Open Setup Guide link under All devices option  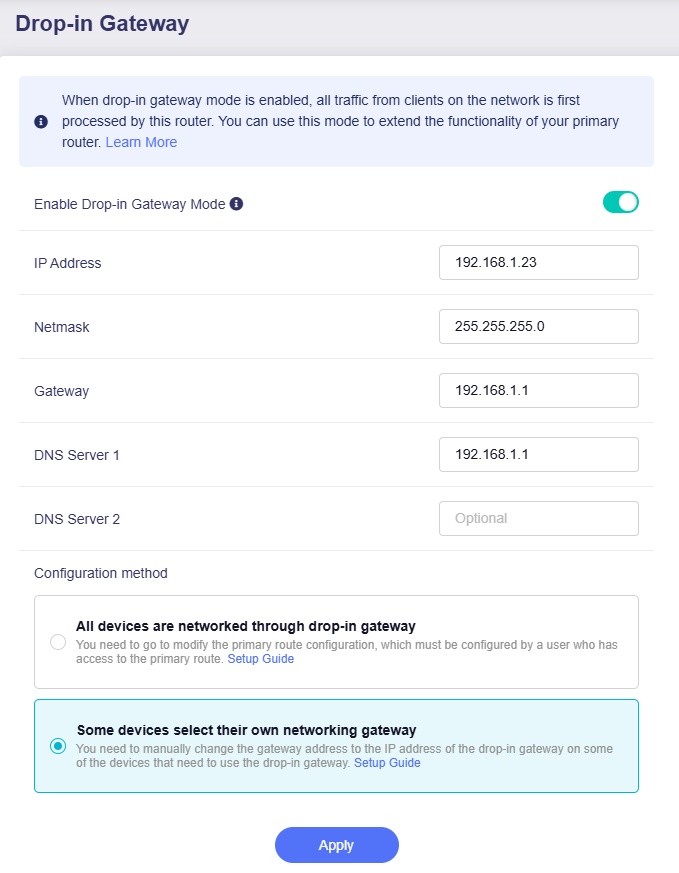260,659
